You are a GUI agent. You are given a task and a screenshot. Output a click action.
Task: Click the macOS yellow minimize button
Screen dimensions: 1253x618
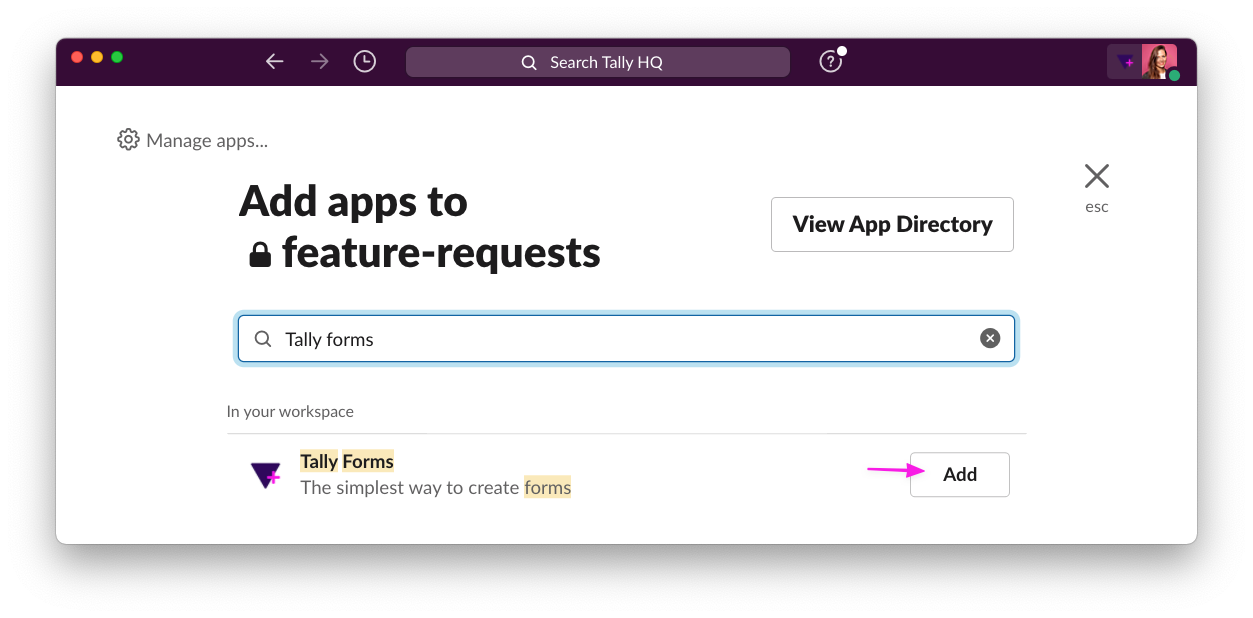click(x=97, y=57)
